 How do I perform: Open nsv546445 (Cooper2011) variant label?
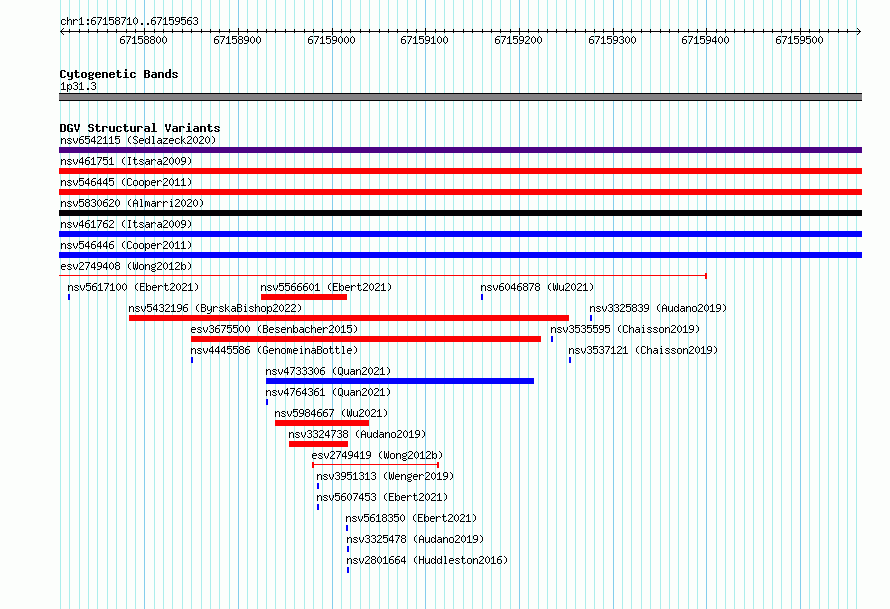(126, 182)
